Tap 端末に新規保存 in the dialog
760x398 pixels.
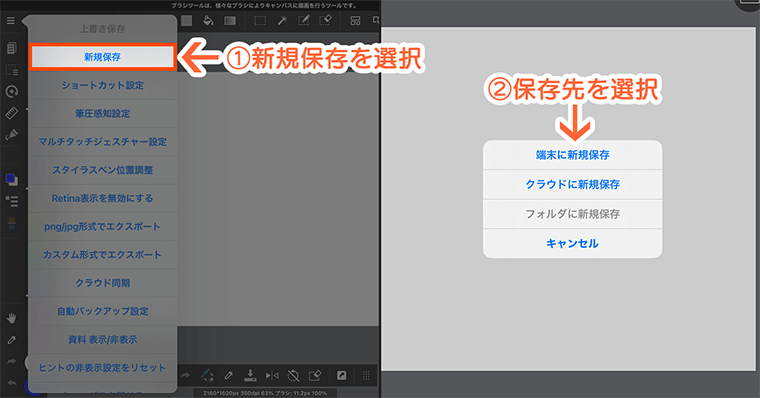pyautogui.click(x=572, y=155)
